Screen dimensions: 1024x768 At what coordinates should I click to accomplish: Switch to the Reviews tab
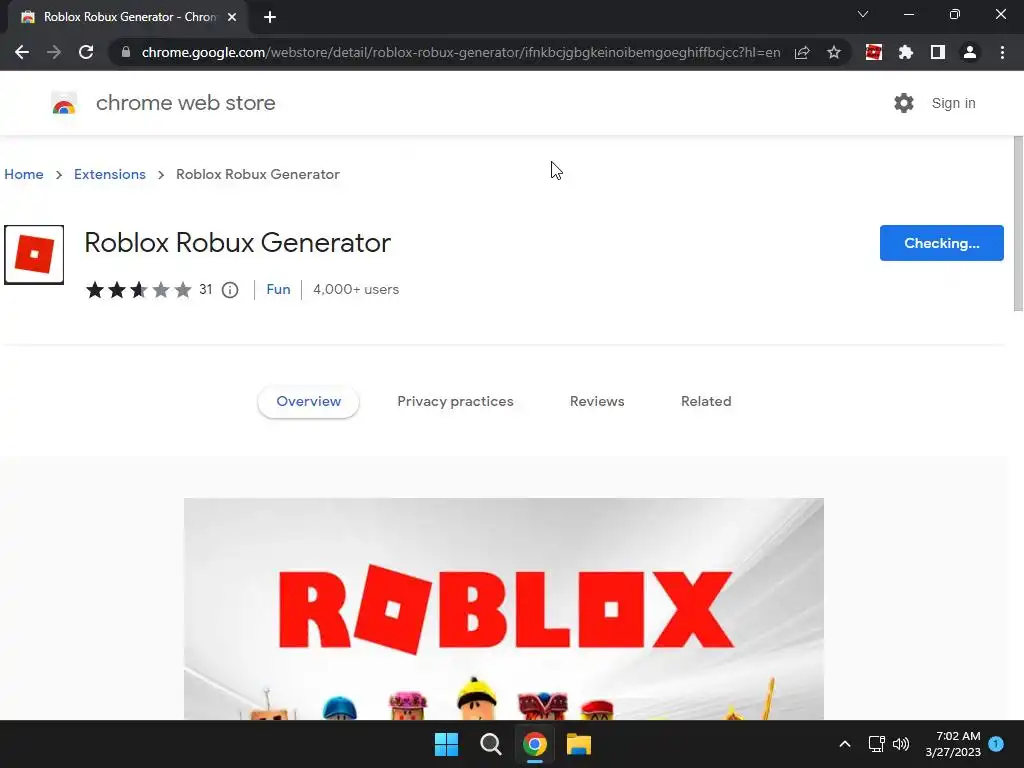[597, 402]
